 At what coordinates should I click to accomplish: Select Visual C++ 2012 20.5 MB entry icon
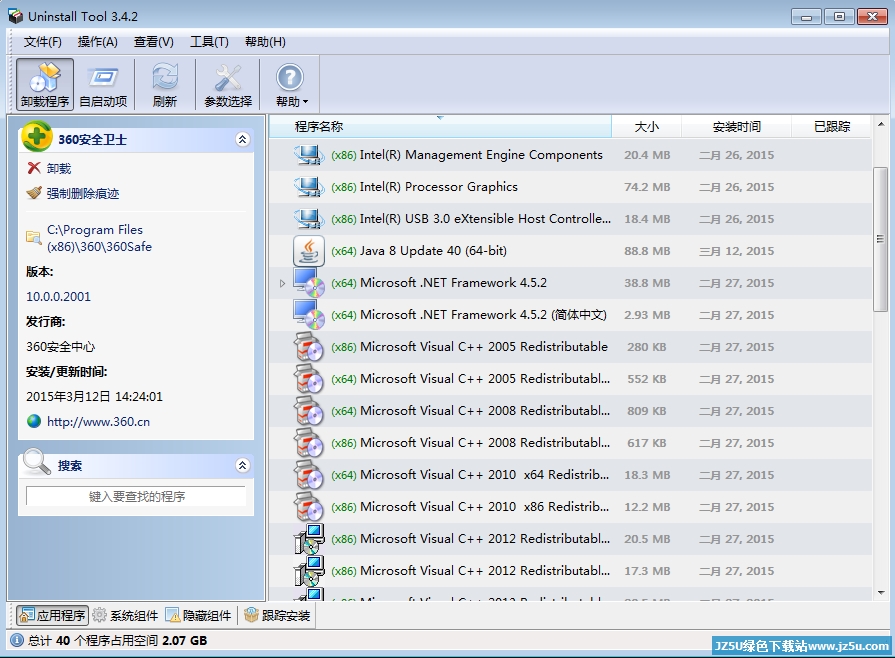coord(309,539)
